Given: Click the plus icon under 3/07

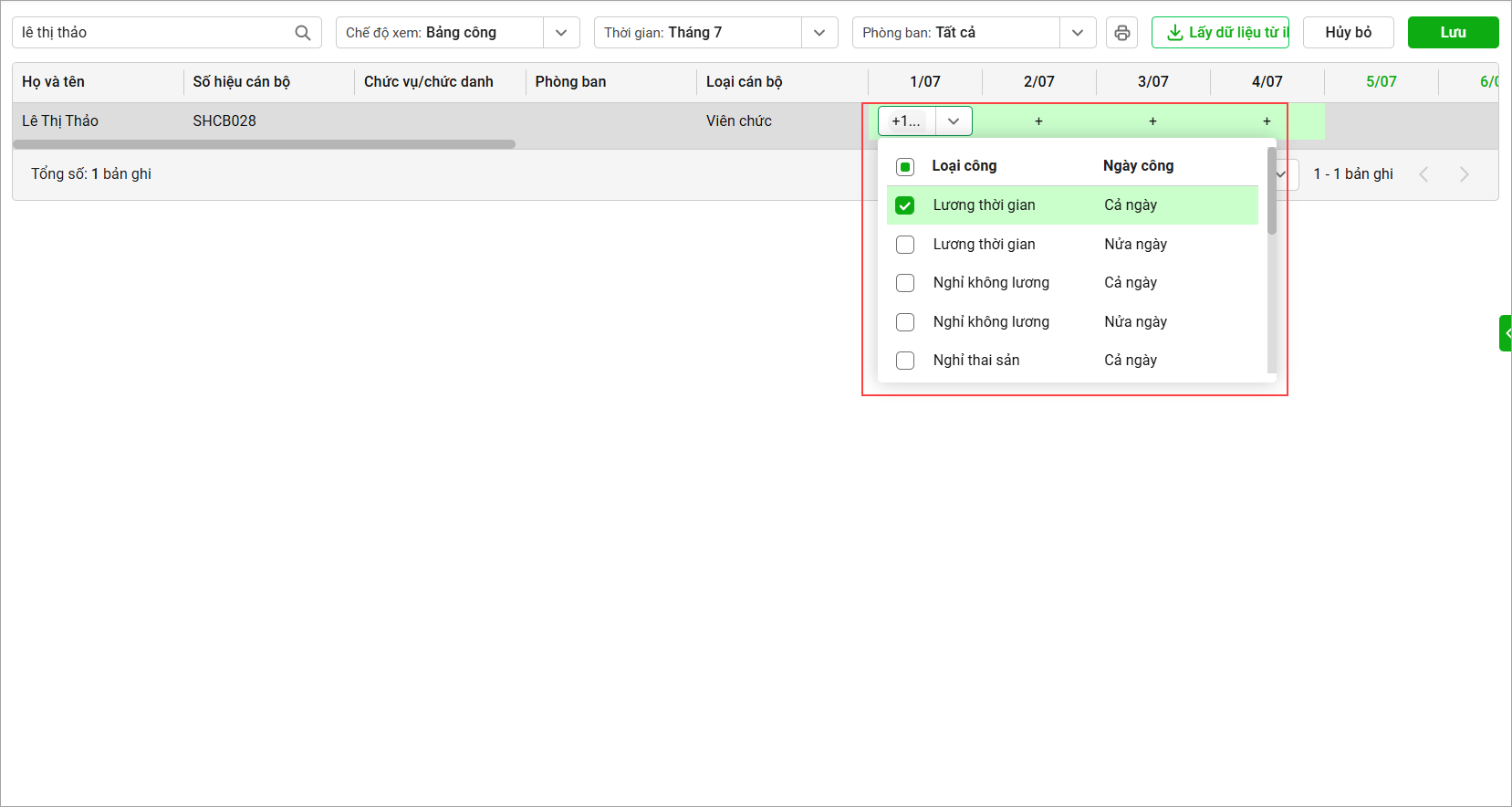Looking at the screenshot, I should pos(1152,121).
